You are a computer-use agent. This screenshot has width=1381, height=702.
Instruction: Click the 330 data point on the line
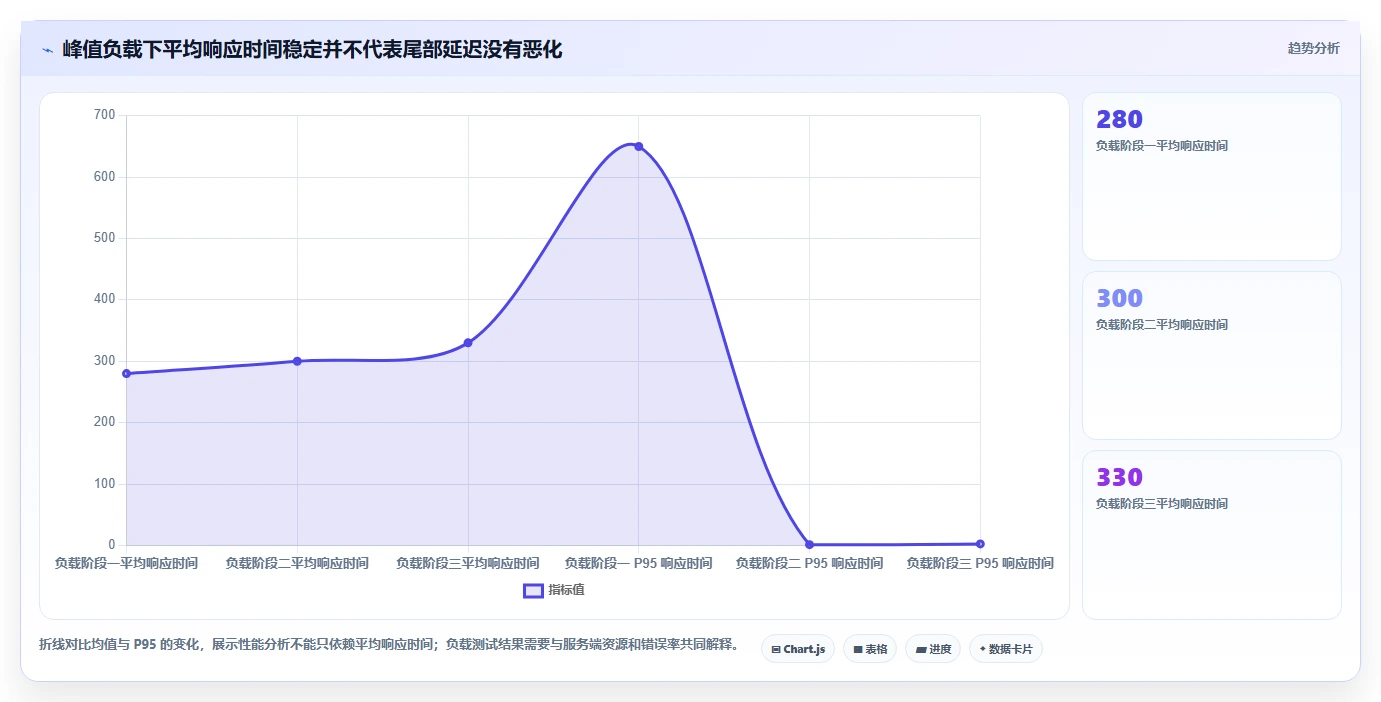pyautogui.click(x=468, y=343)
